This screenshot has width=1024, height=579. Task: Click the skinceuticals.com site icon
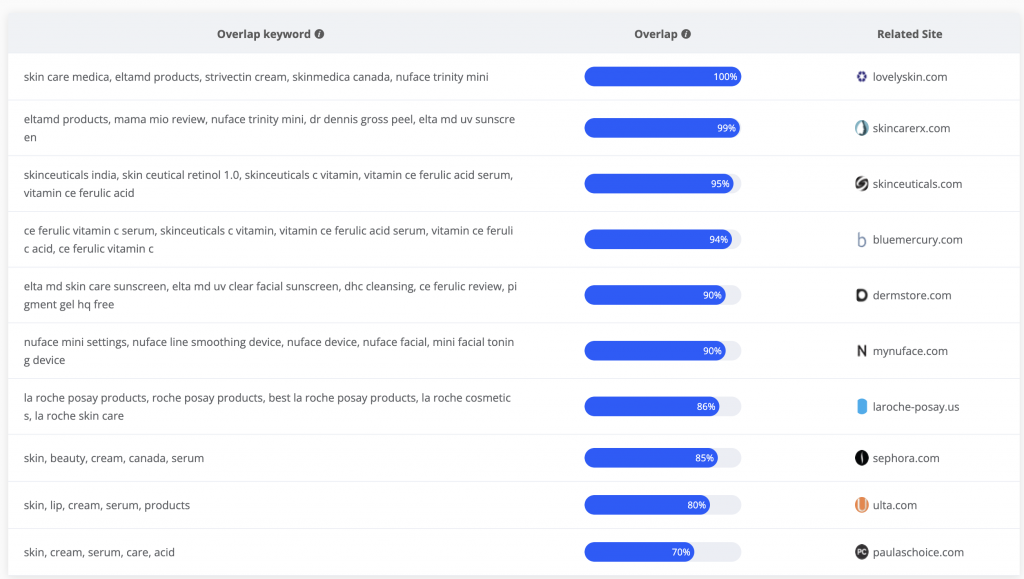(861, 184)
